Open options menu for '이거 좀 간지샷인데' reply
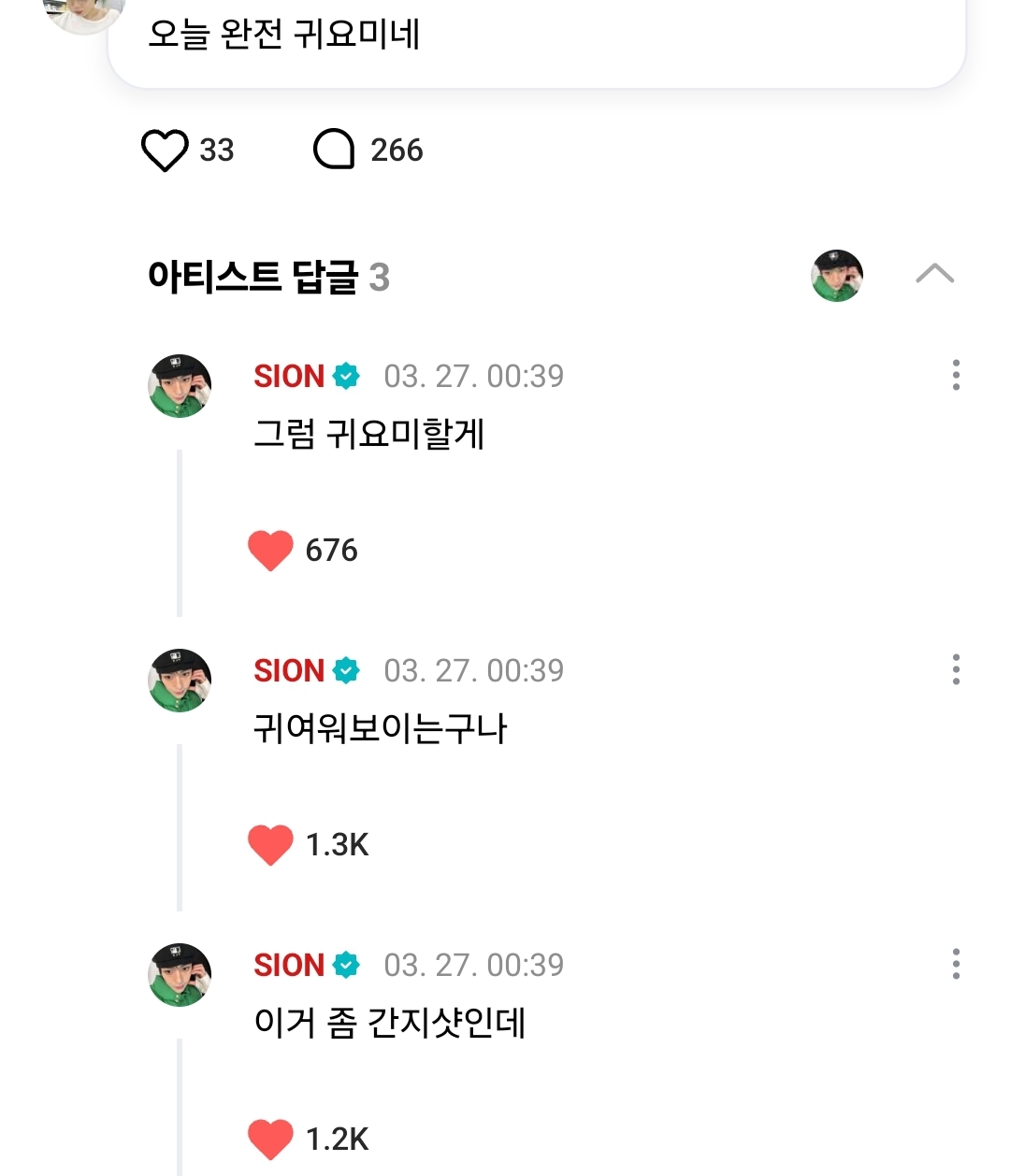The image size is (1010, 1176). click(x=955, y=964)
